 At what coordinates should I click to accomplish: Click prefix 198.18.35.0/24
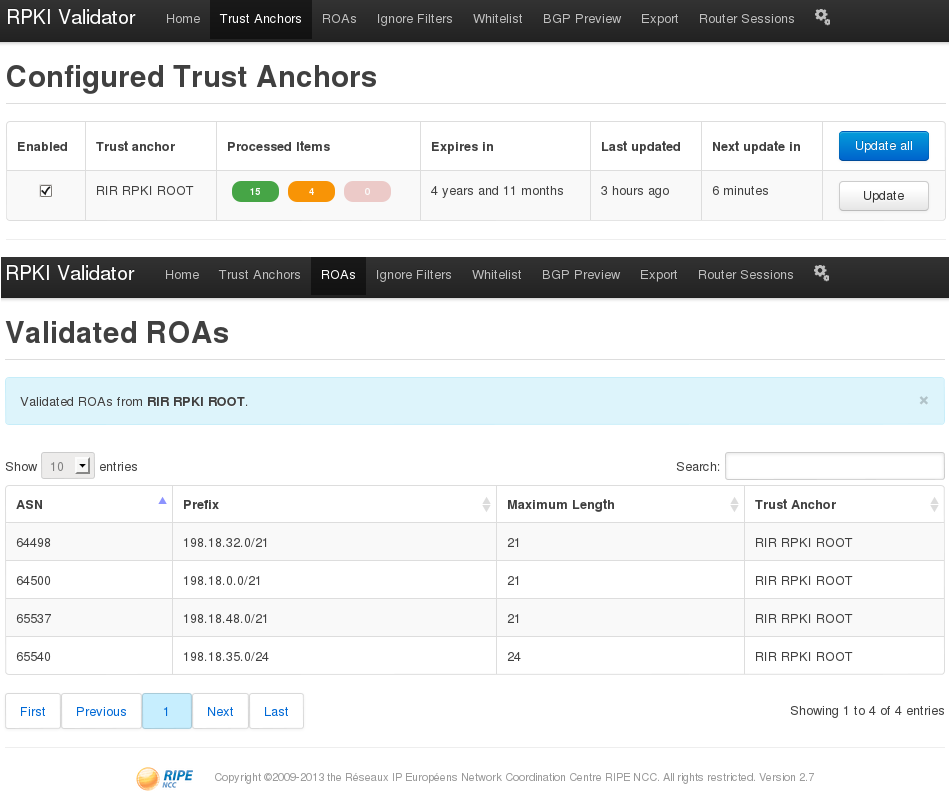point(226,656)
